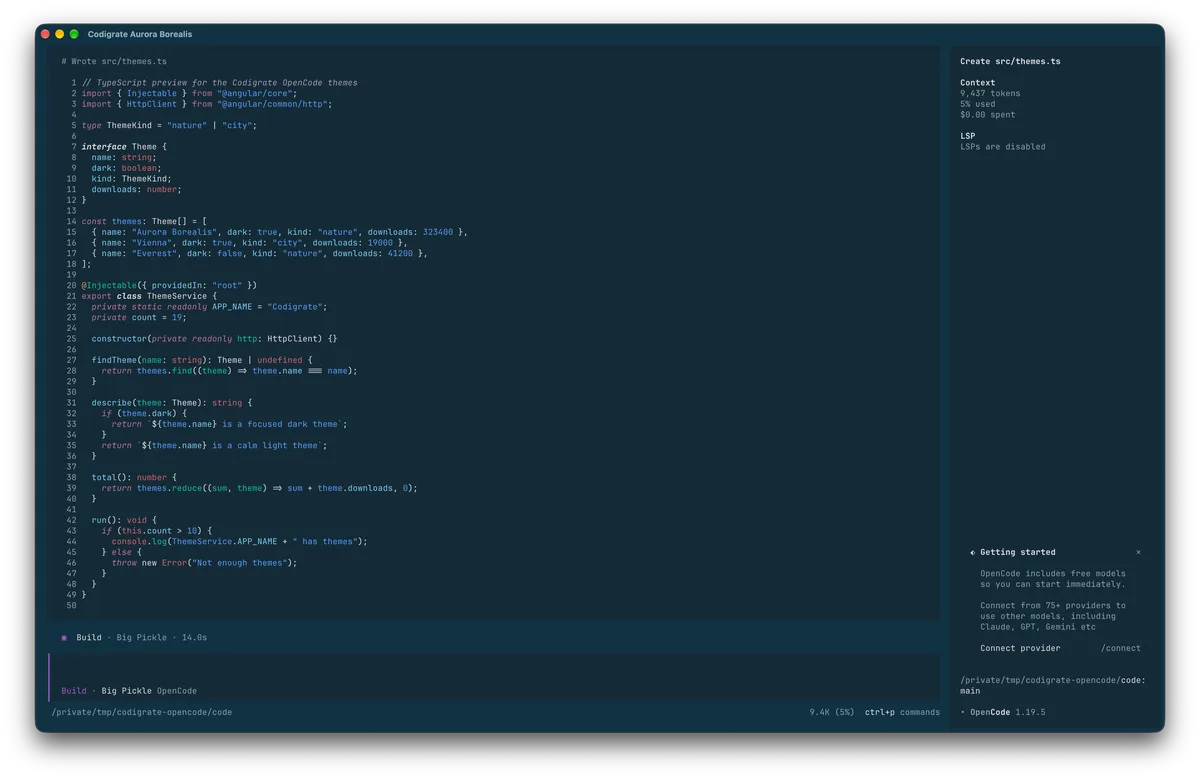Click the TypeScript preview comment on line 1
The image size is (1200, 779).
[x=219, y=83]
